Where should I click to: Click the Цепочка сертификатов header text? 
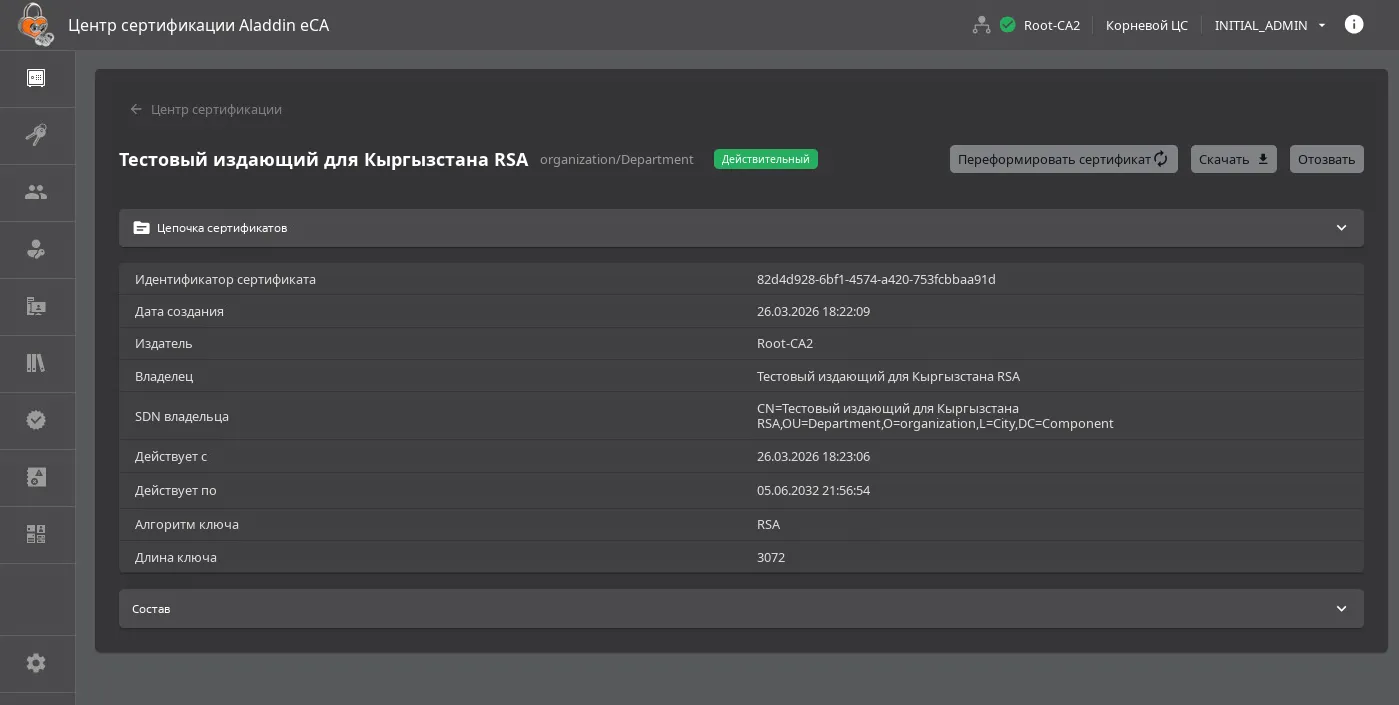tap(222, 228)
